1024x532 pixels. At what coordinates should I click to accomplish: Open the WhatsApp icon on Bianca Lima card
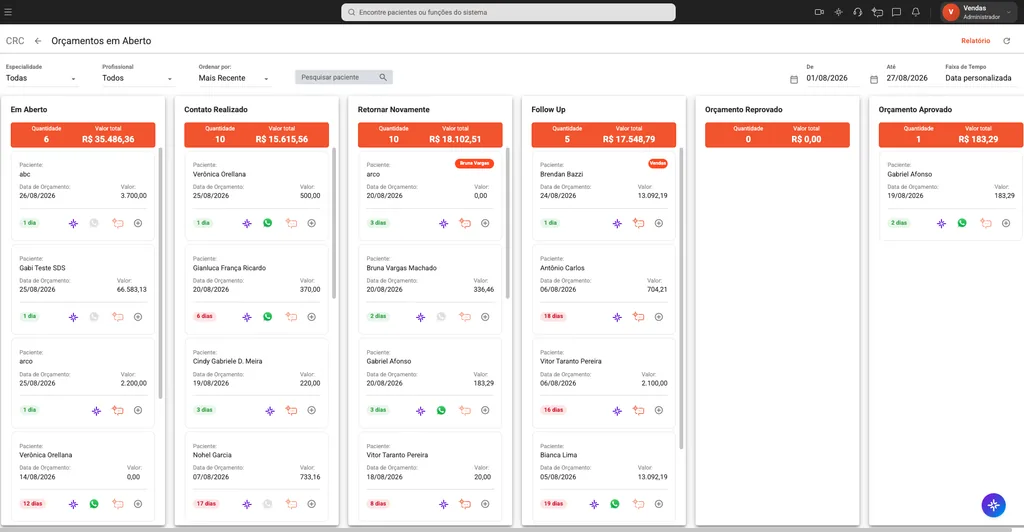pyautogui.click(x=615, y=503)
